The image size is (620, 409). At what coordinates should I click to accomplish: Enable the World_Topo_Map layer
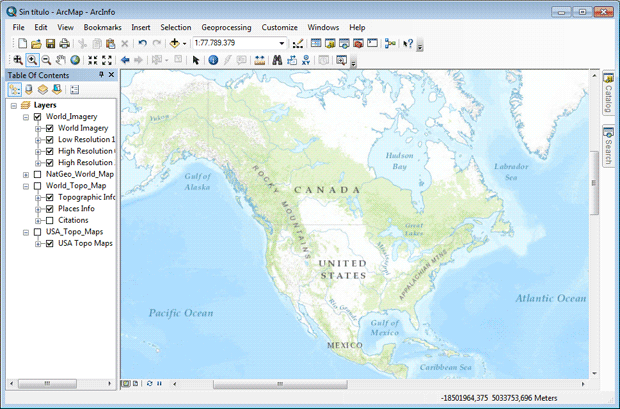[x=38, y=186]
